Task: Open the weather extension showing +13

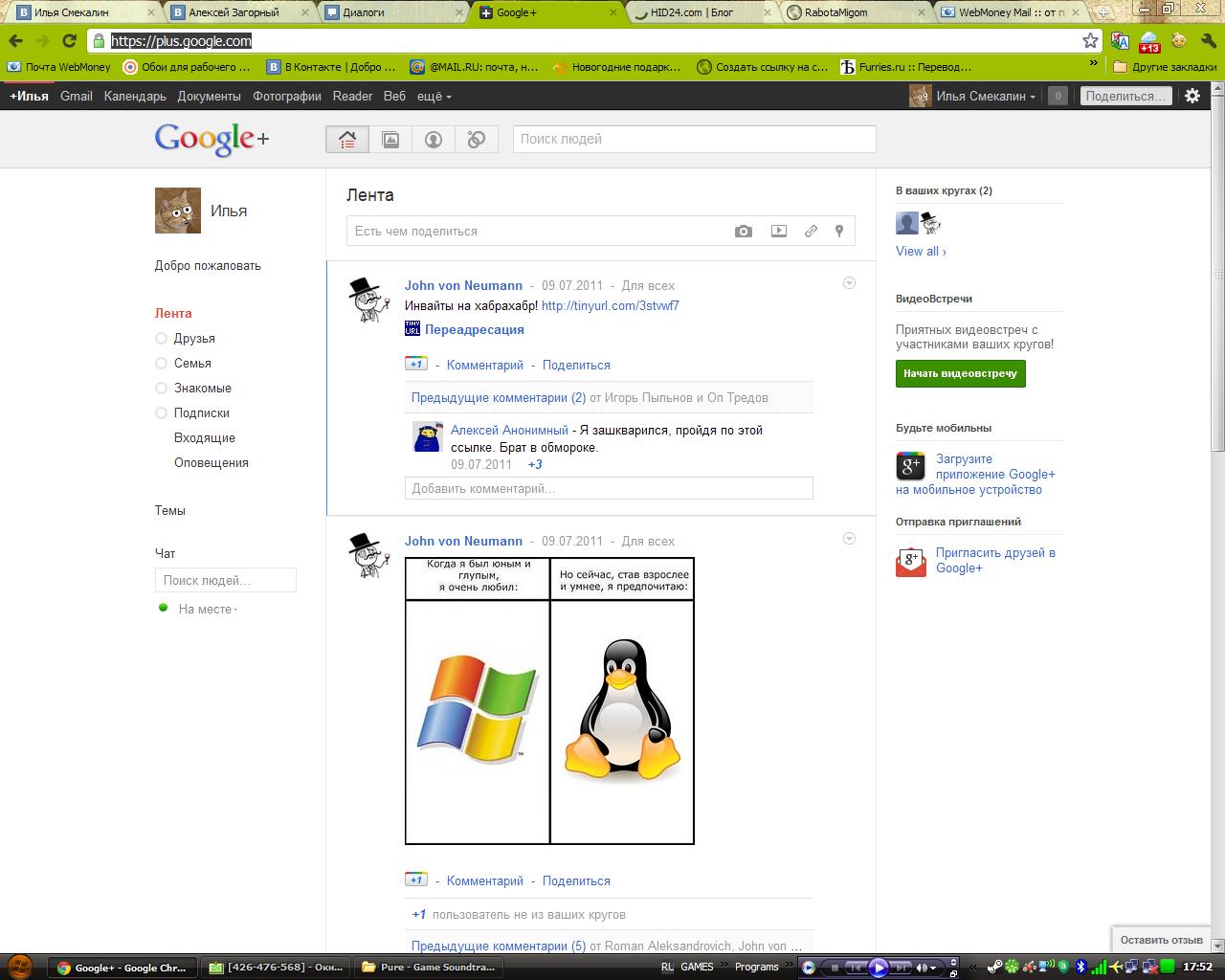Action: point(1149,40)
